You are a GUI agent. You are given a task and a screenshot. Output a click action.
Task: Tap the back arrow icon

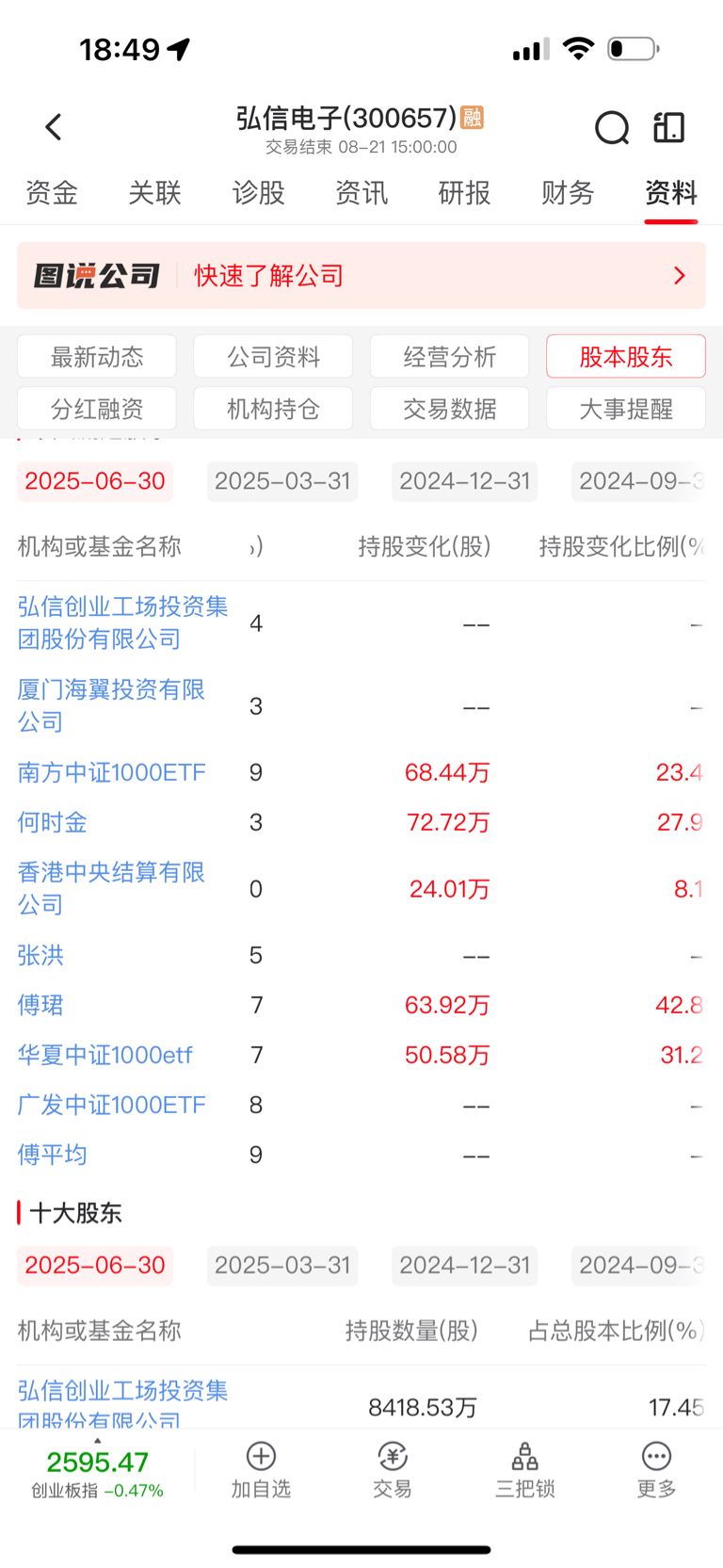54,127
